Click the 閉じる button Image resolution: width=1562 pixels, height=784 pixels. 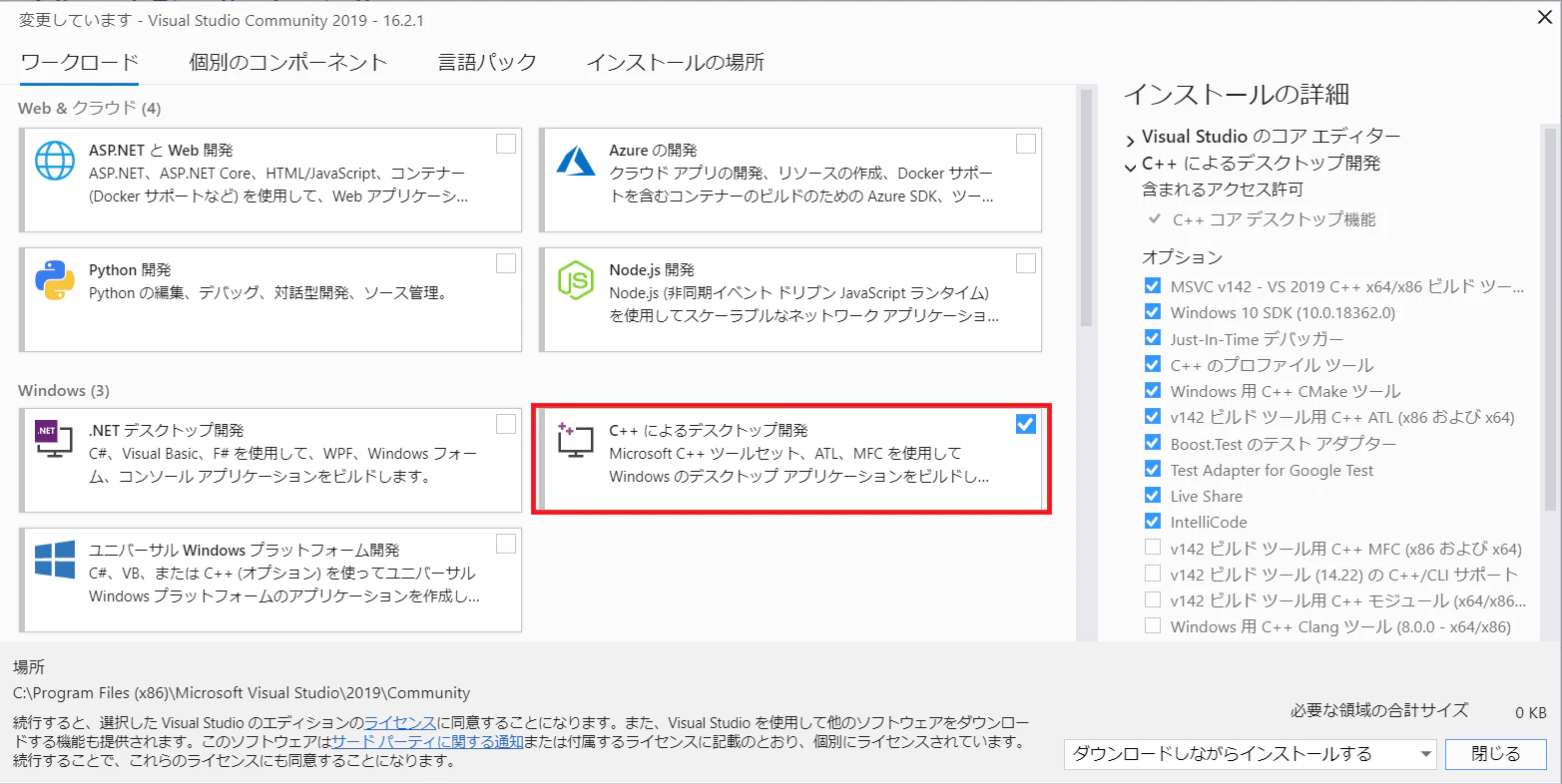[x=1495, y=753]
